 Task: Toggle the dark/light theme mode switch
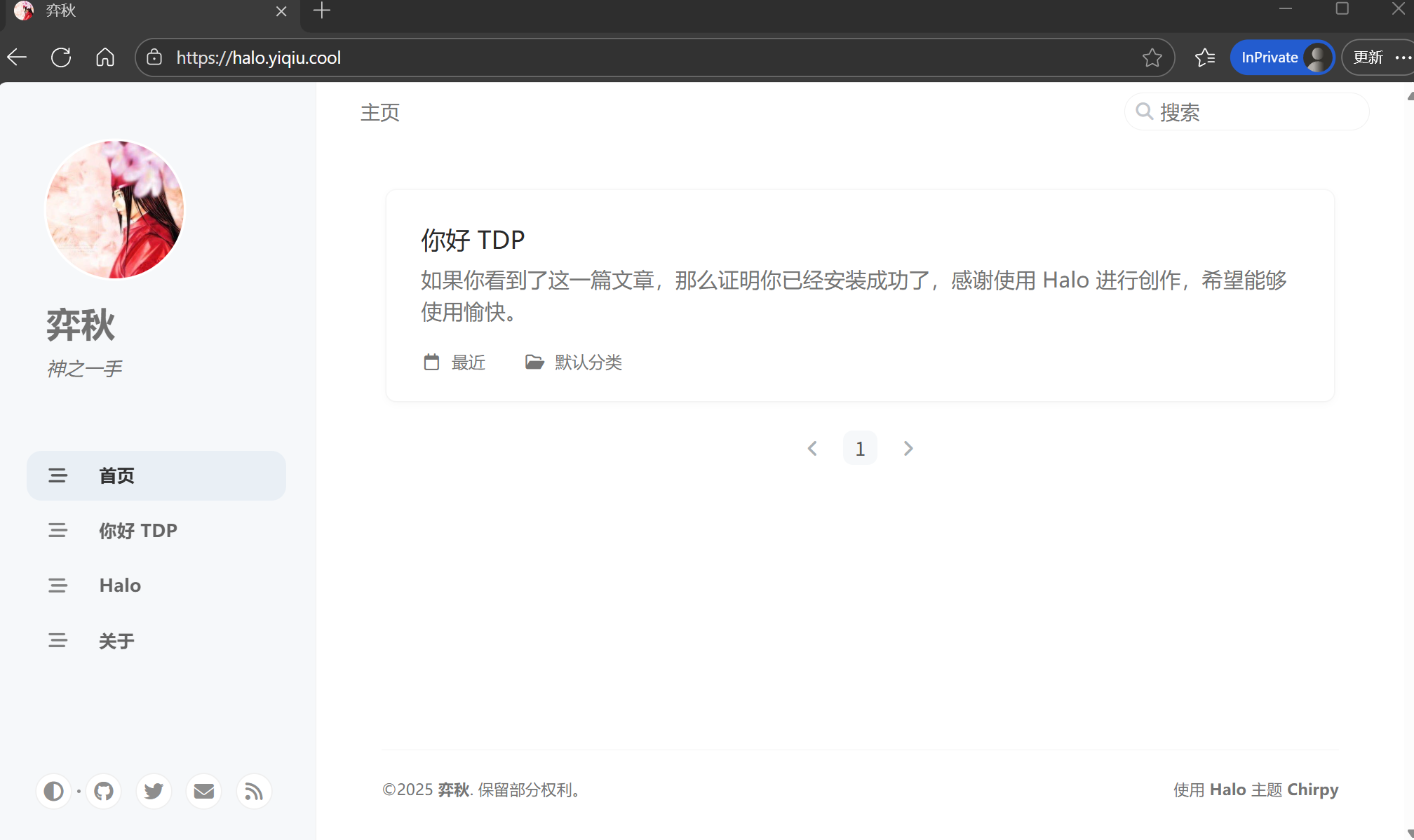53,791
